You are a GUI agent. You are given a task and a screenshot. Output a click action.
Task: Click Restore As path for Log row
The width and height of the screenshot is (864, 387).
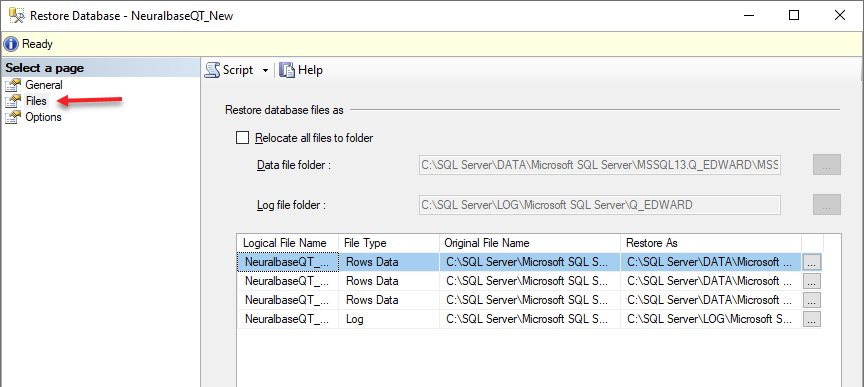click(711, 319)
